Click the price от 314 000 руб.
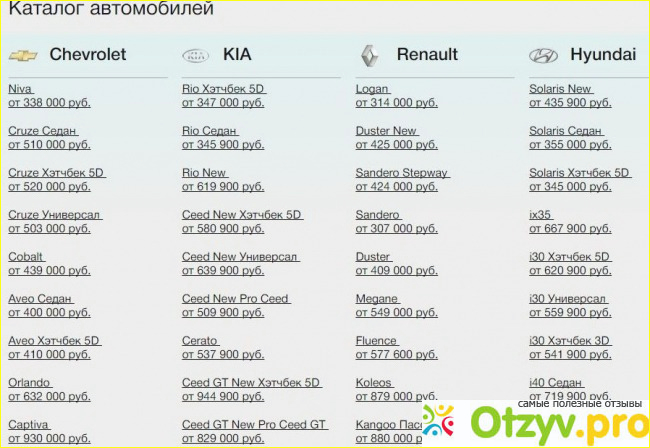This screenshot has height=448, width=650. [x=396, y=103]
